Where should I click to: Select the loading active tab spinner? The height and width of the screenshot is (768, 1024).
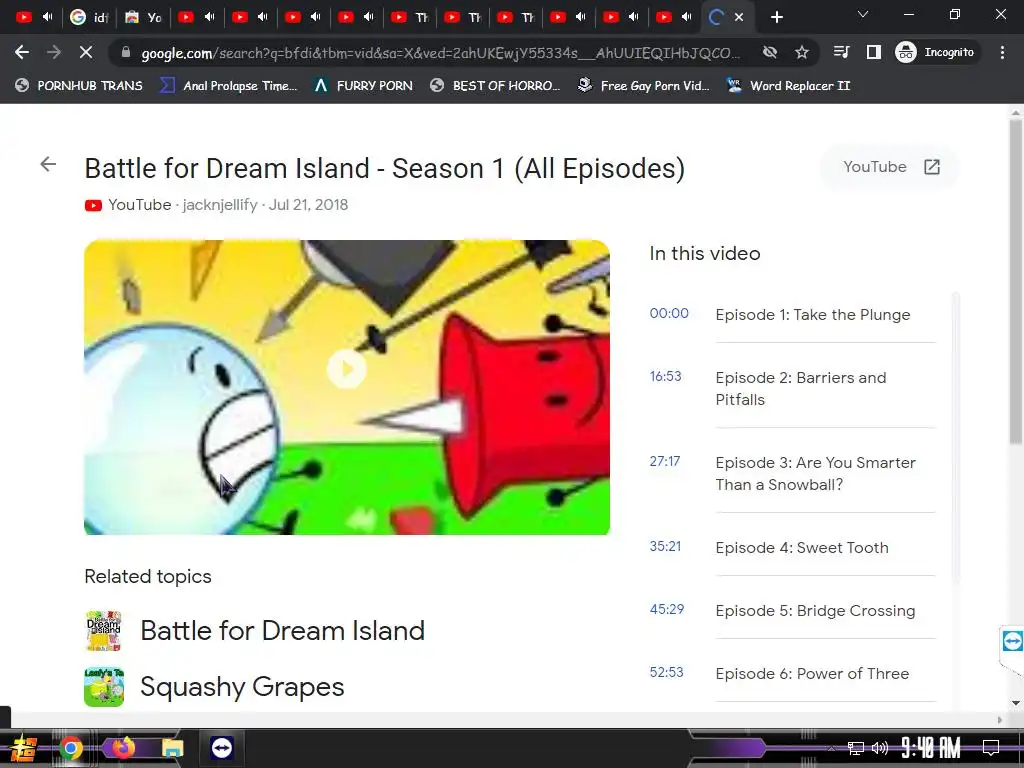(716, 17)
